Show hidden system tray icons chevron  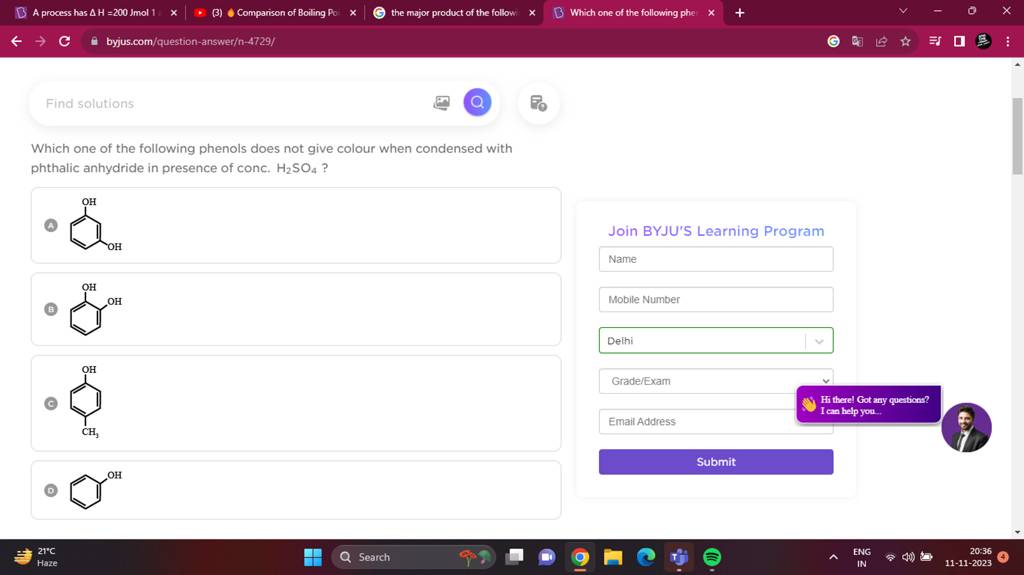(x=833, y=557)
